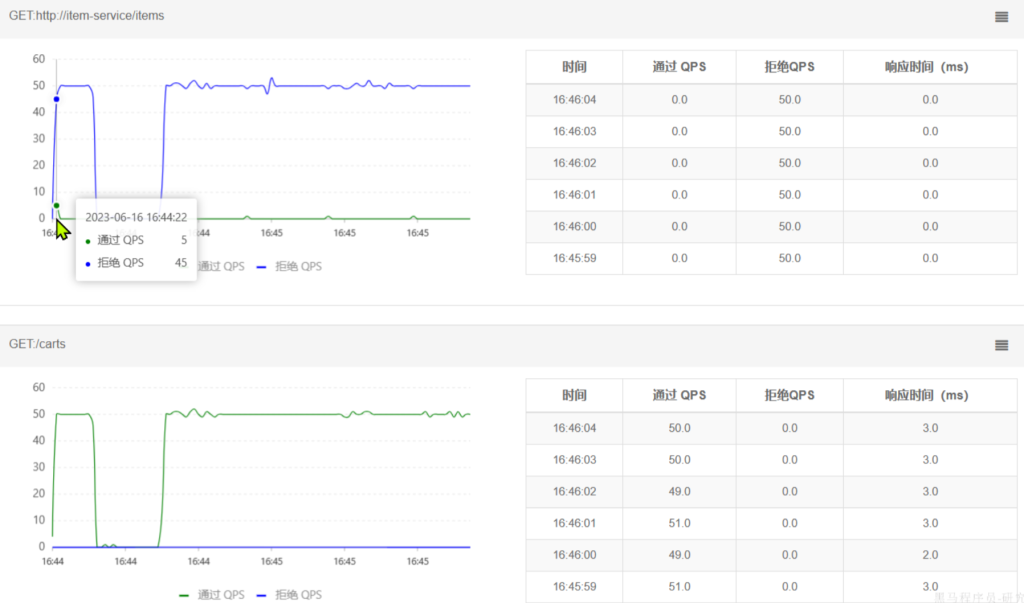The image size is (1024, 603).
Task: Click the GET:http://item-service/items panel title
Action: pos(87,16)
